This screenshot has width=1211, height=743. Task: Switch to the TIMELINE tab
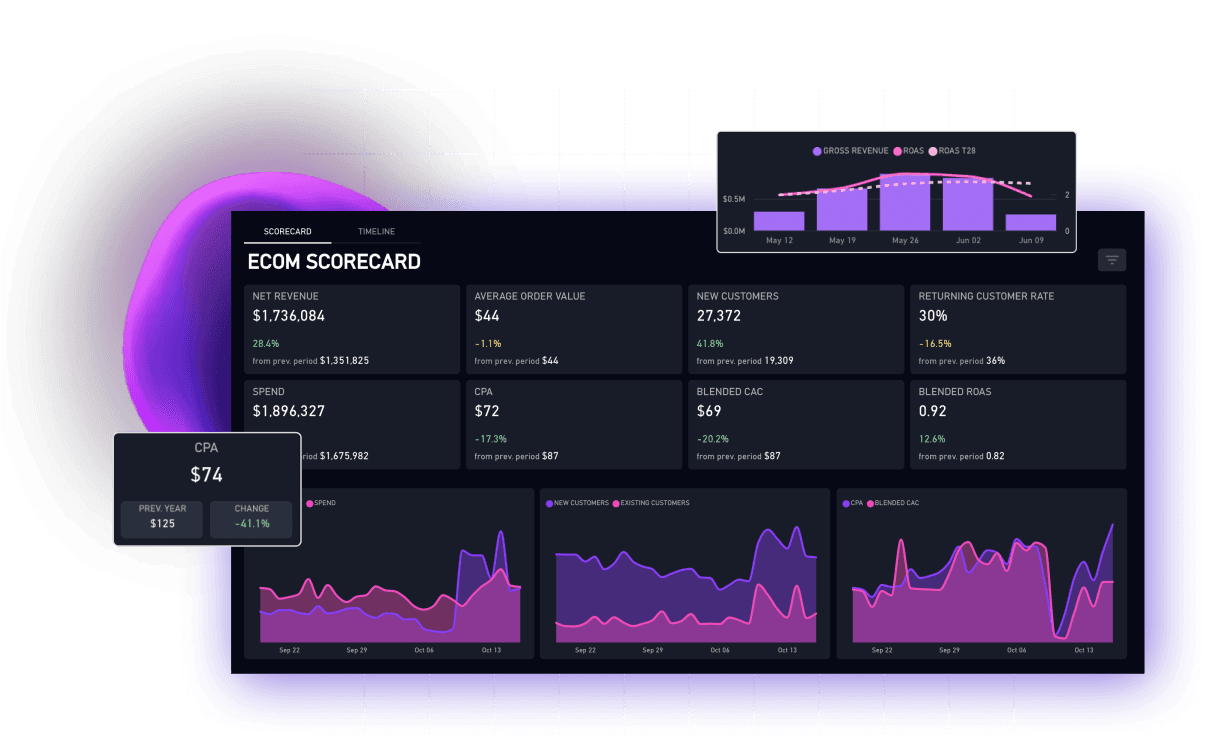pos(376,231)
